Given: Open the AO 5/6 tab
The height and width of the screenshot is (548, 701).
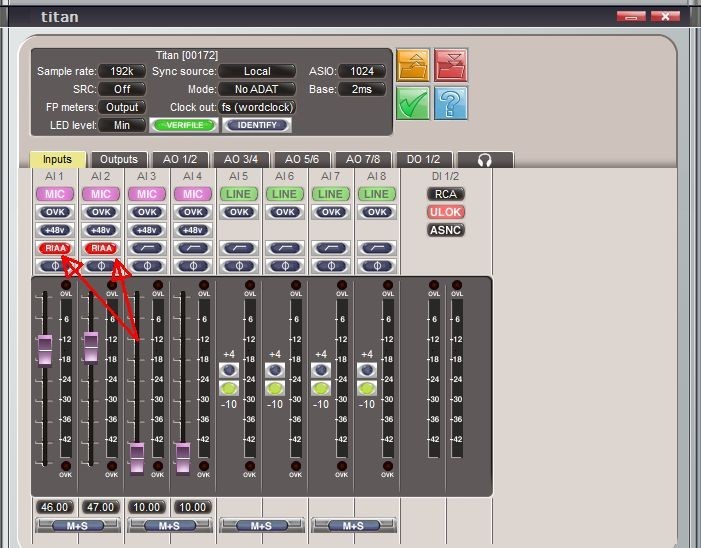Looking at the screenshot, I should pyautogui.click(x=302, y=160).
